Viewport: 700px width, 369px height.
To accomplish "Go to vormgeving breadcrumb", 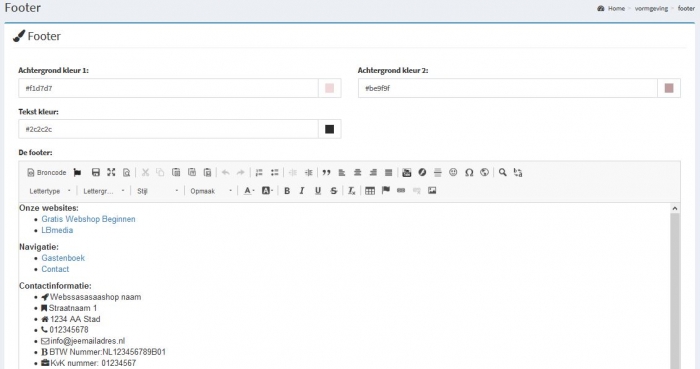I will (651, 8).
